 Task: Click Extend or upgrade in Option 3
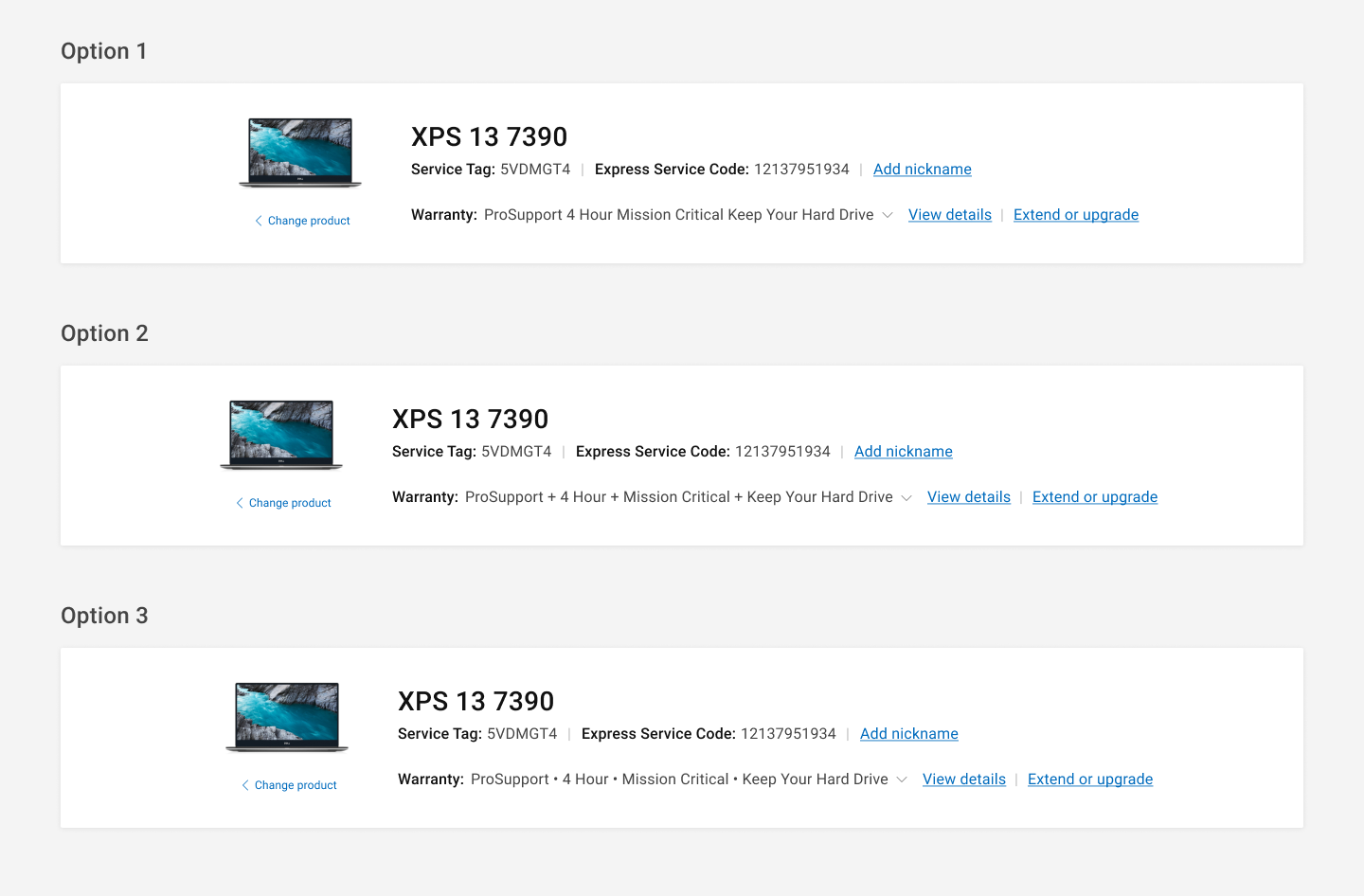point(1090,780)
